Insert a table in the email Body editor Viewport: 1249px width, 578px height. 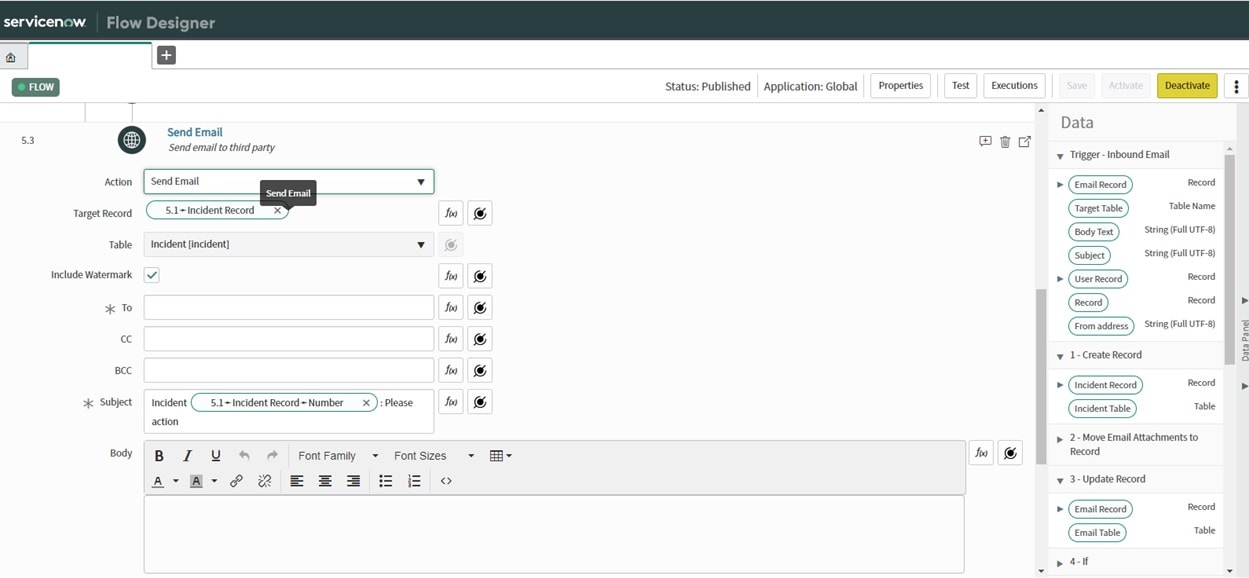point(495,455)
